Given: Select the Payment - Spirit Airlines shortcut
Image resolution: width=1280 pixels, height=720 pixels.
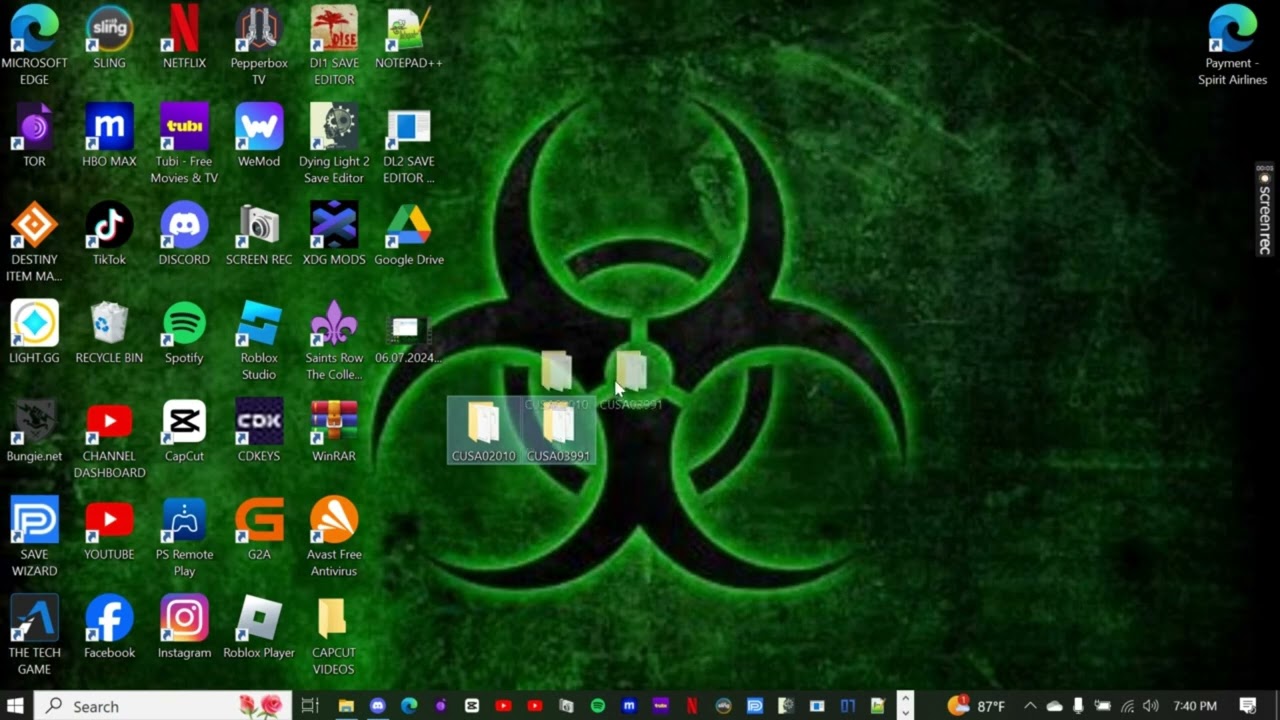Looking at the screenshot, I should [1232, 45].
